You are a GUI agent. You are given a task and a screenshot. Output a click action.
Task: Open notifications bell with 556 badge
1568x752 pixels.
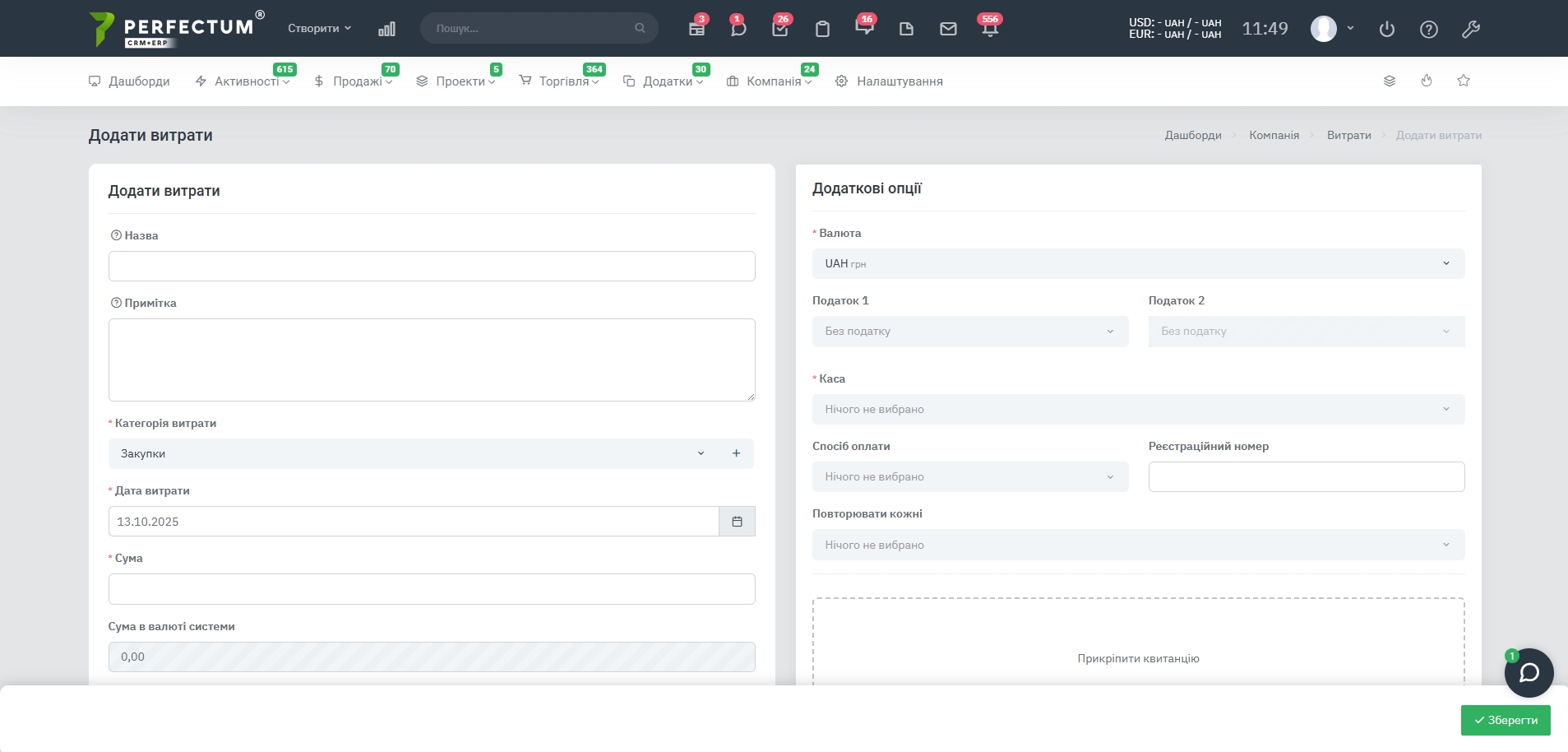coord(990,29)
